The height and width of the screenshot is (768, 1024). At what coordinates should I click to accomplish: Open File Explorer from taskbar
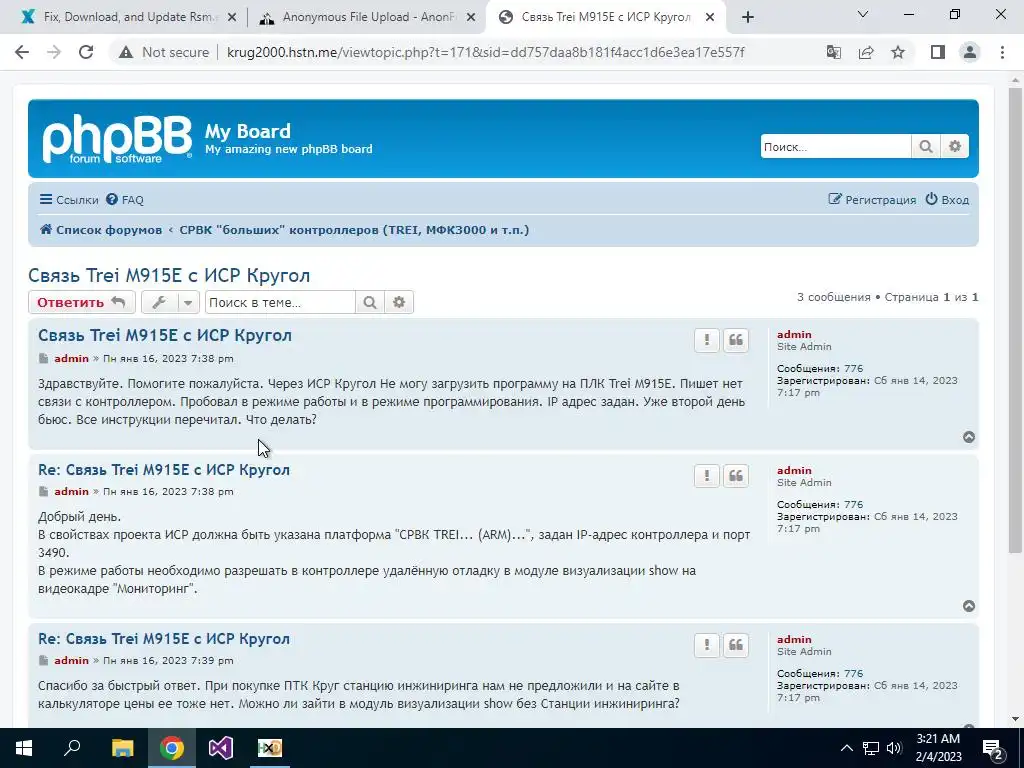point(122,748)
